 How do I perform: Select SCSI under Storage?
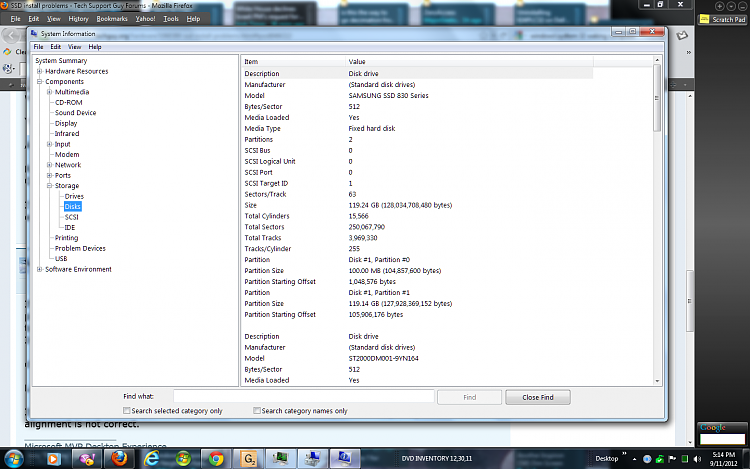coord(72,217)
